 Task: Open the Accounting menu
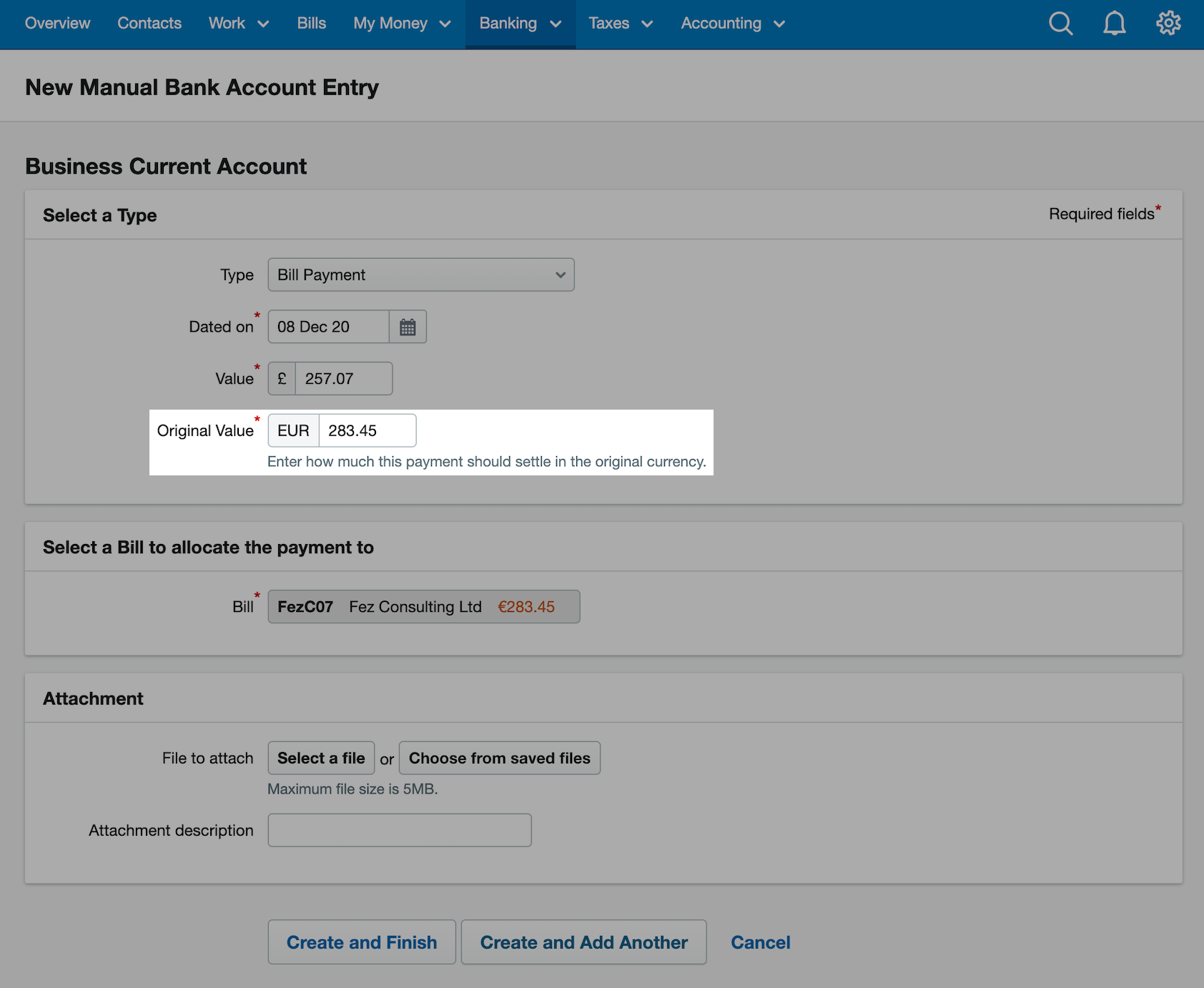coord(733,24)
